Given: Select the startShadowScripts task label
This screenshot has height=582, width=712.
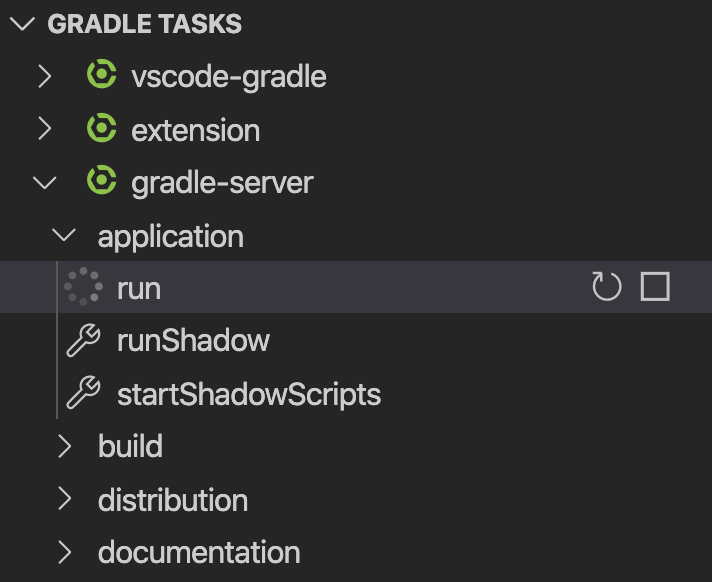Looking at the screenshot, I should 249,395.
